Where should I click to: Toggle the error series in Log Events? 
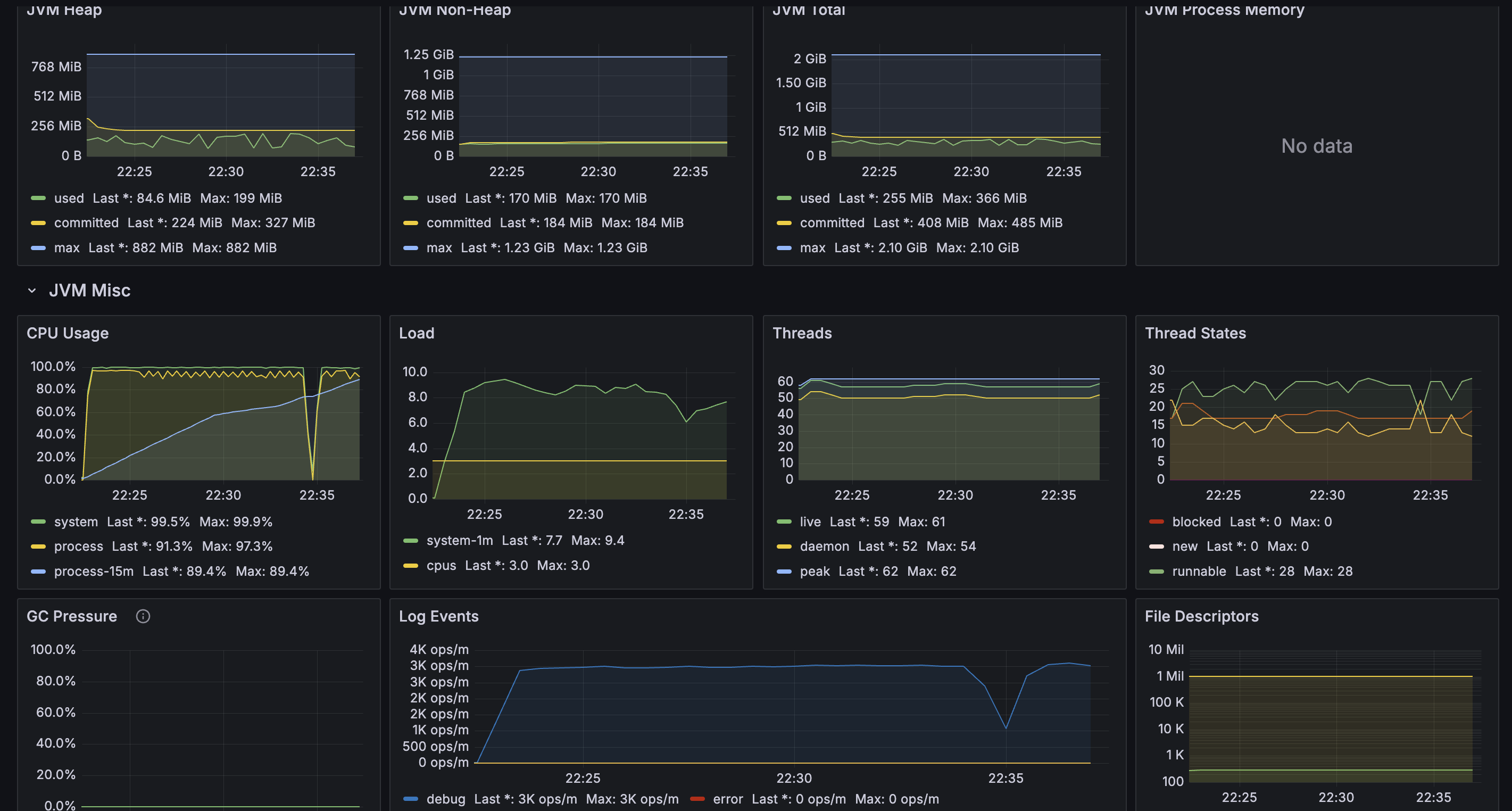[727, 799]
